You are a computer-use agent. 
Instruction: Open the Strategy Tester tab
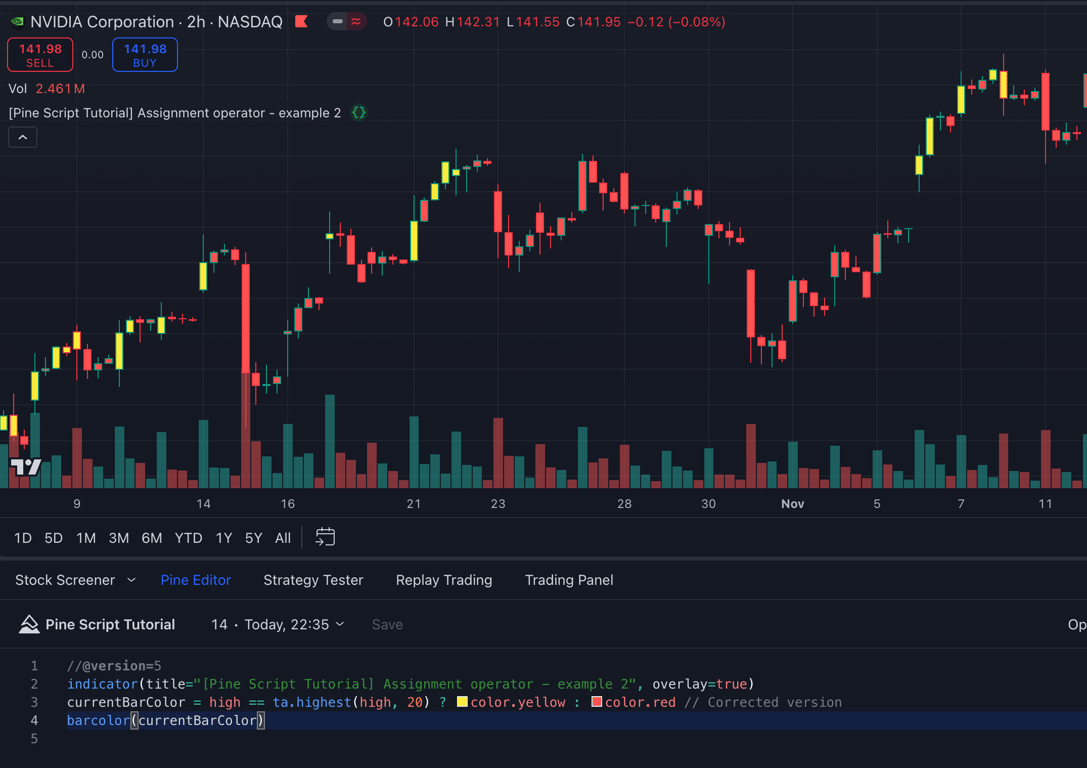click(313, 580)
